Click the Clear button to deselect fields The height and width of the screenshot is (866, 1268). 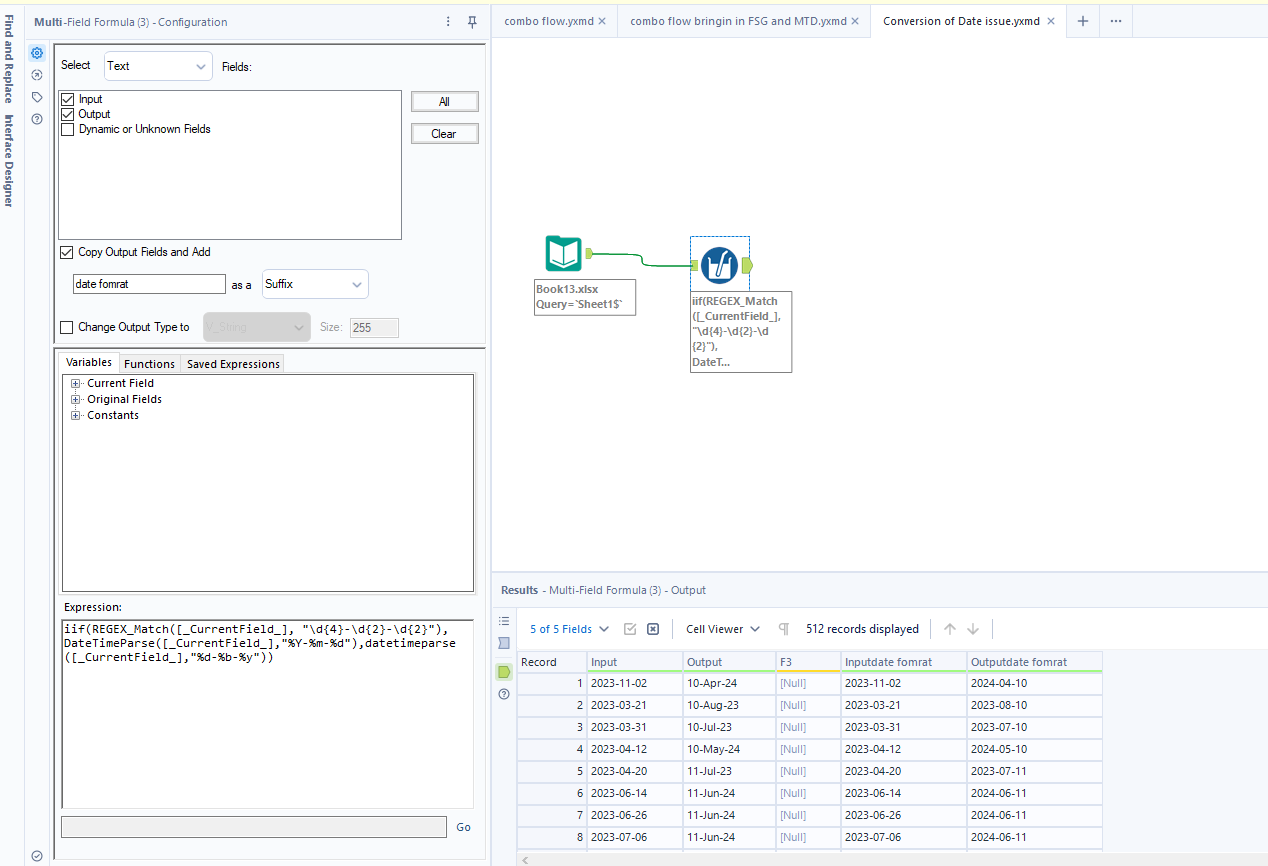coord(444,133)
